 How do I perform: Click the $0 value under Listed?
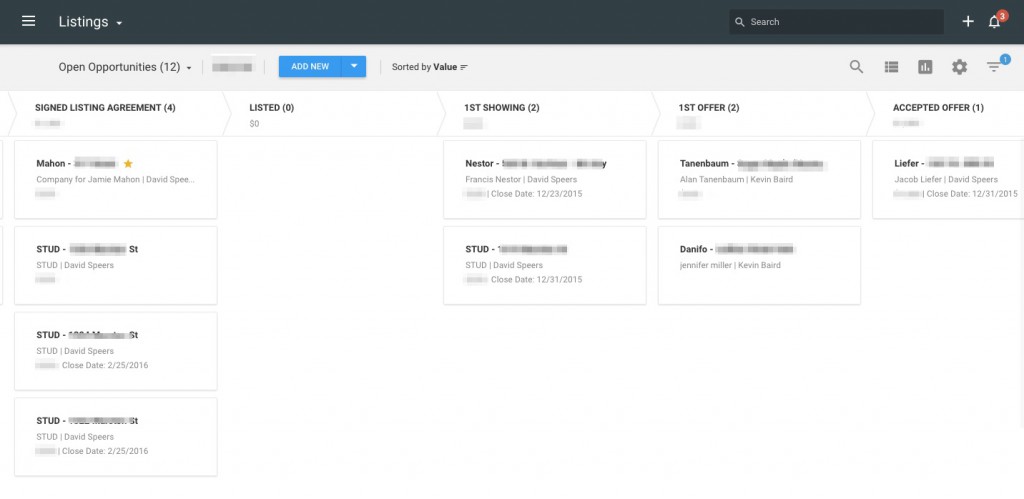click(254, 123)
